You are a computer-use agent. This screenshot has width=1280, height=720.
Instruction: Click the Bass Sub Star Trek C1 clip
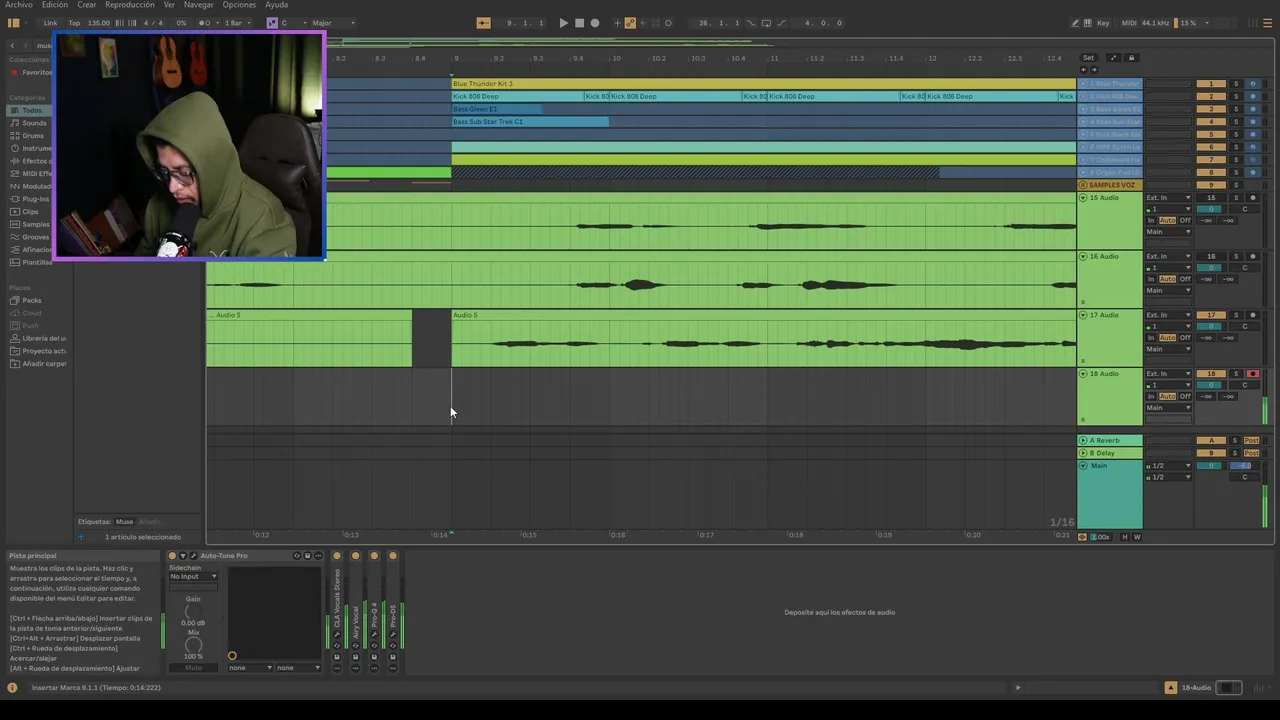(530, 122)
